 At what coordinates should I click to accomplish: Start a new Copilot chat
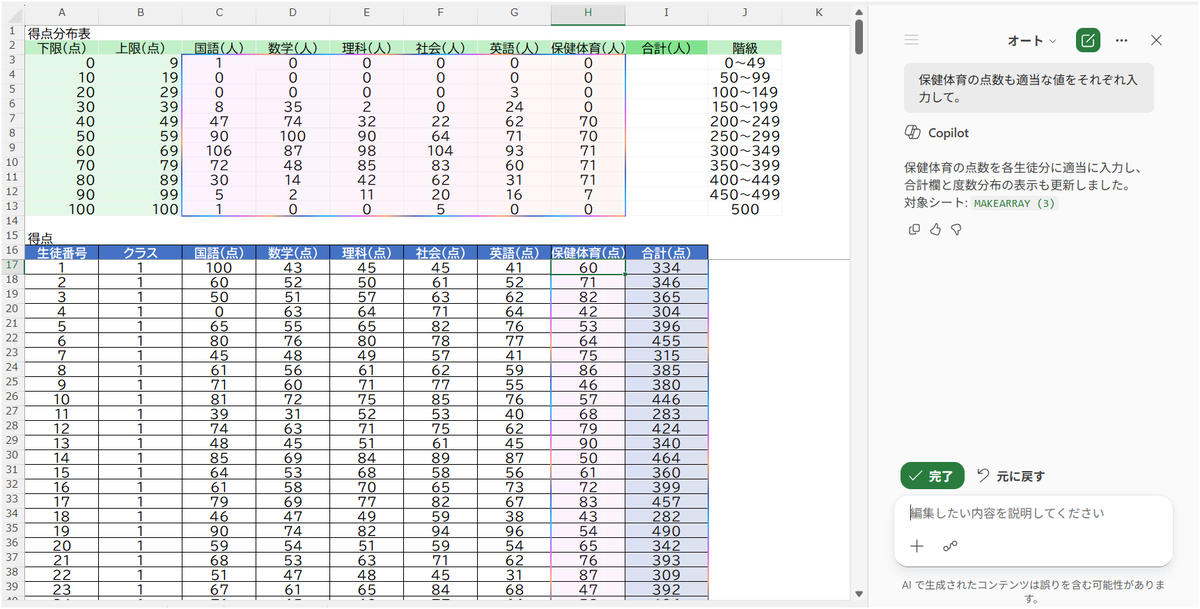click(1087, 40)
